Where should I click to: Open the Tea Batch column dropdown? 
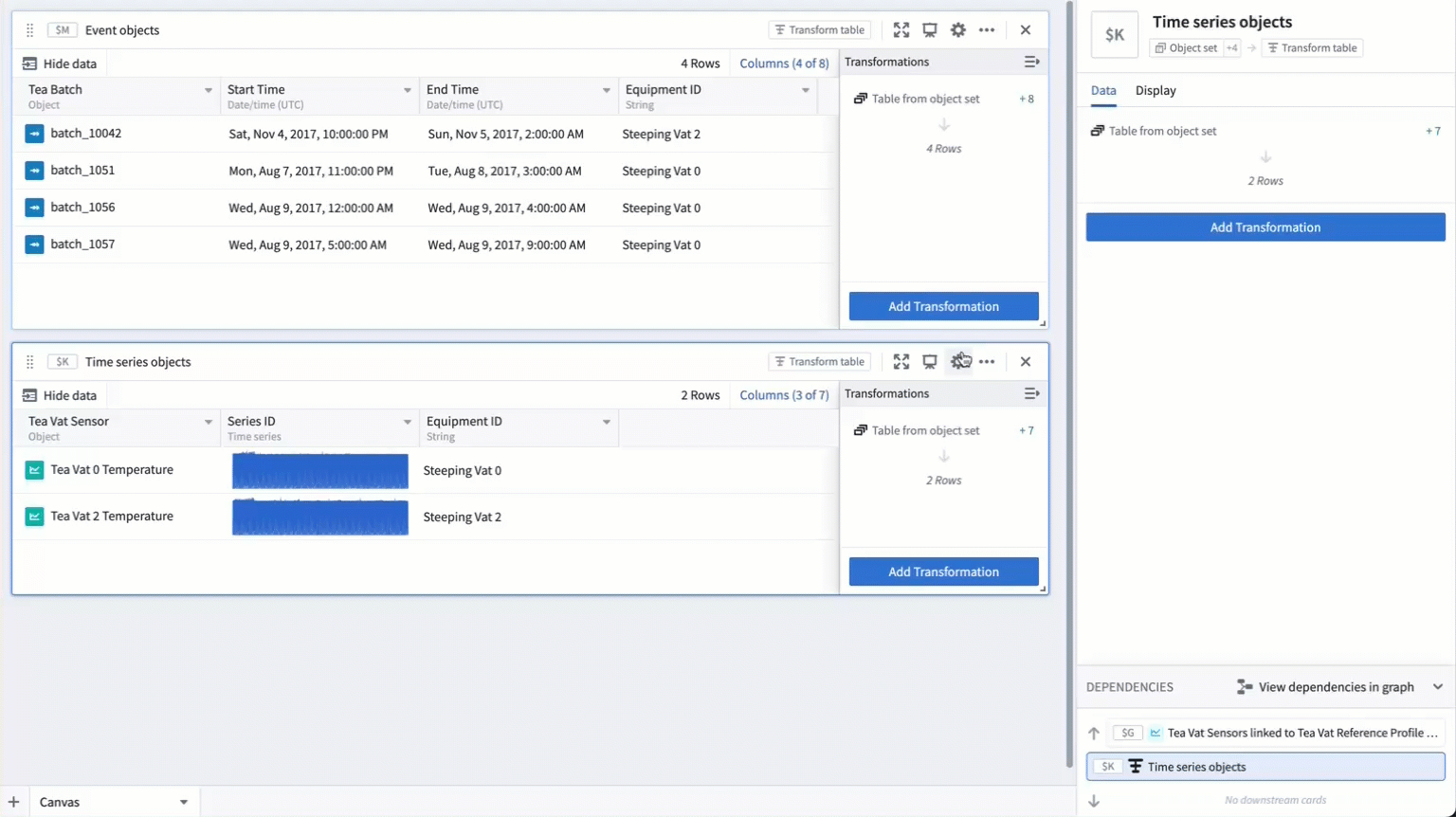pos(209,89)
